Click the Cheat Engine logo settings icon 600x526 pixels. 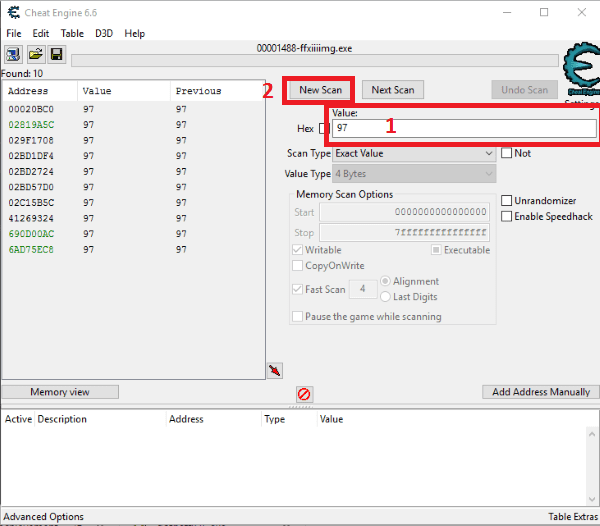click(582, 69)
